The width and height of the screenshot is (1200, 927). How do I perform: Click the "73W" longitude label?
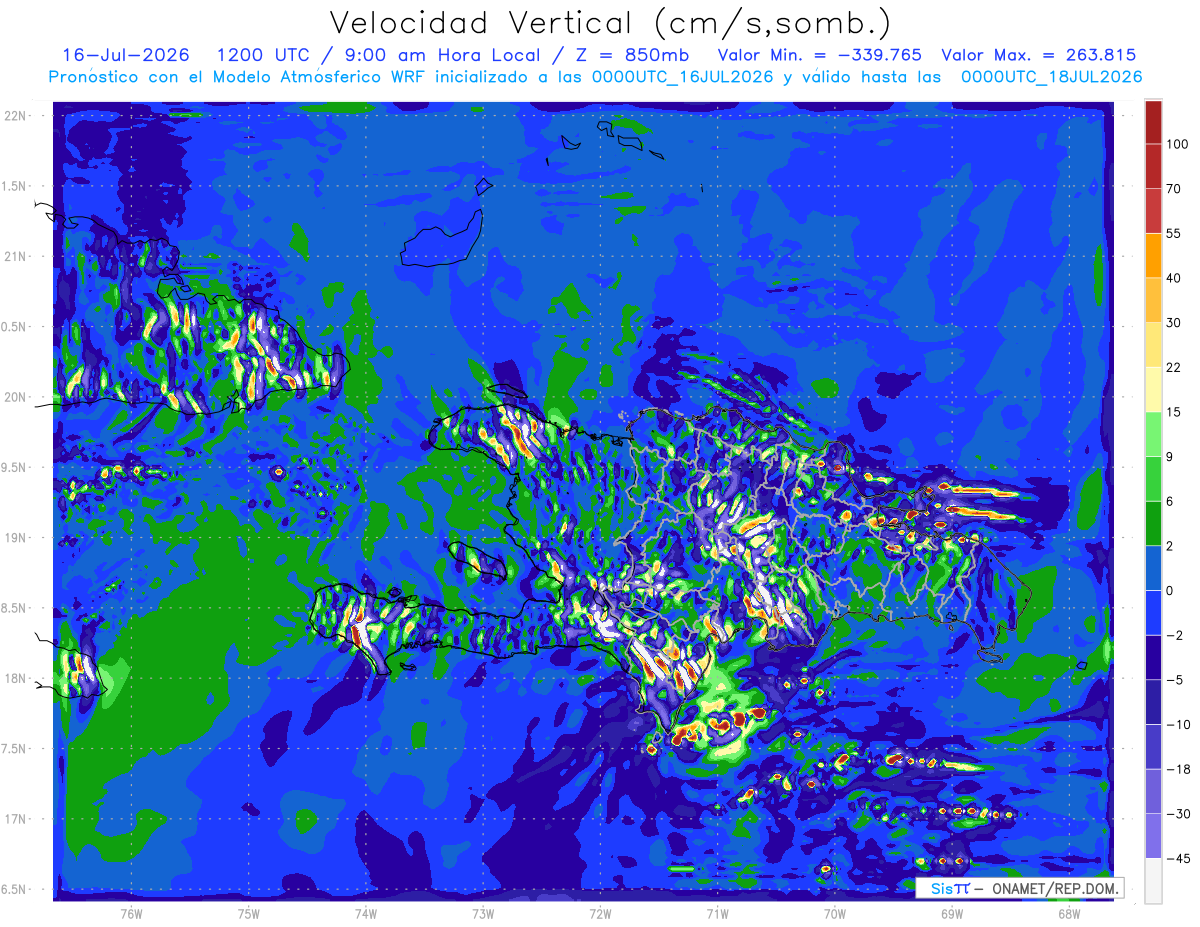pyautogui.click(x=483, y=914)
